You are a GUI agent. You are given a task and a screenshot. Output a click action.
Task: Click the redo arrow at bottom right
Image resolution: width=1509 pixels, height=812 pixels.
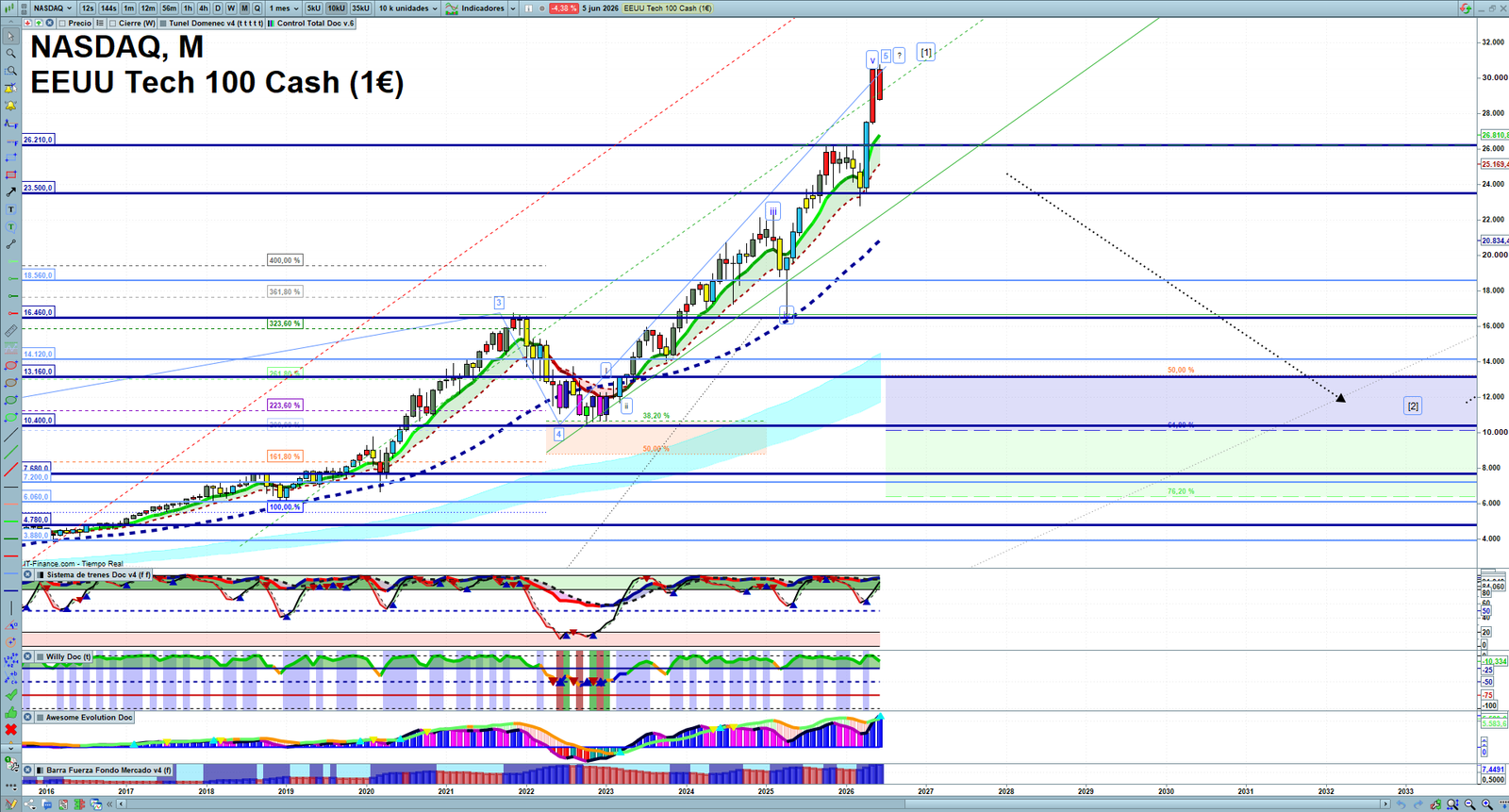[x=1419, y=804]
